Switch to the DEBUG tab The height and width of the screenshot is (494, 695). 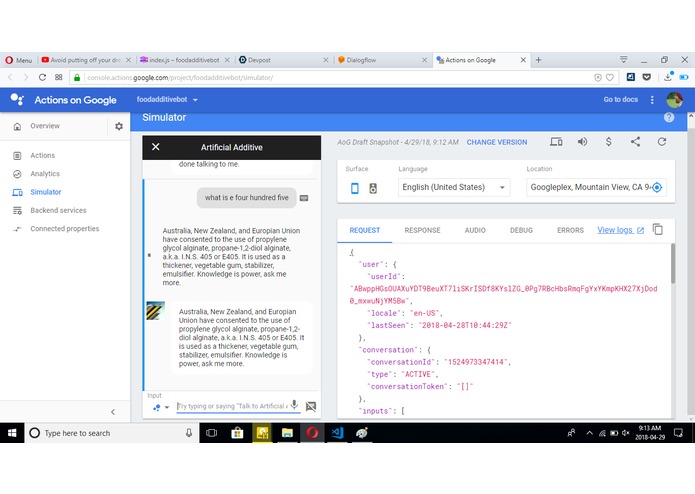pyautogui.click(x=521, y=230)
